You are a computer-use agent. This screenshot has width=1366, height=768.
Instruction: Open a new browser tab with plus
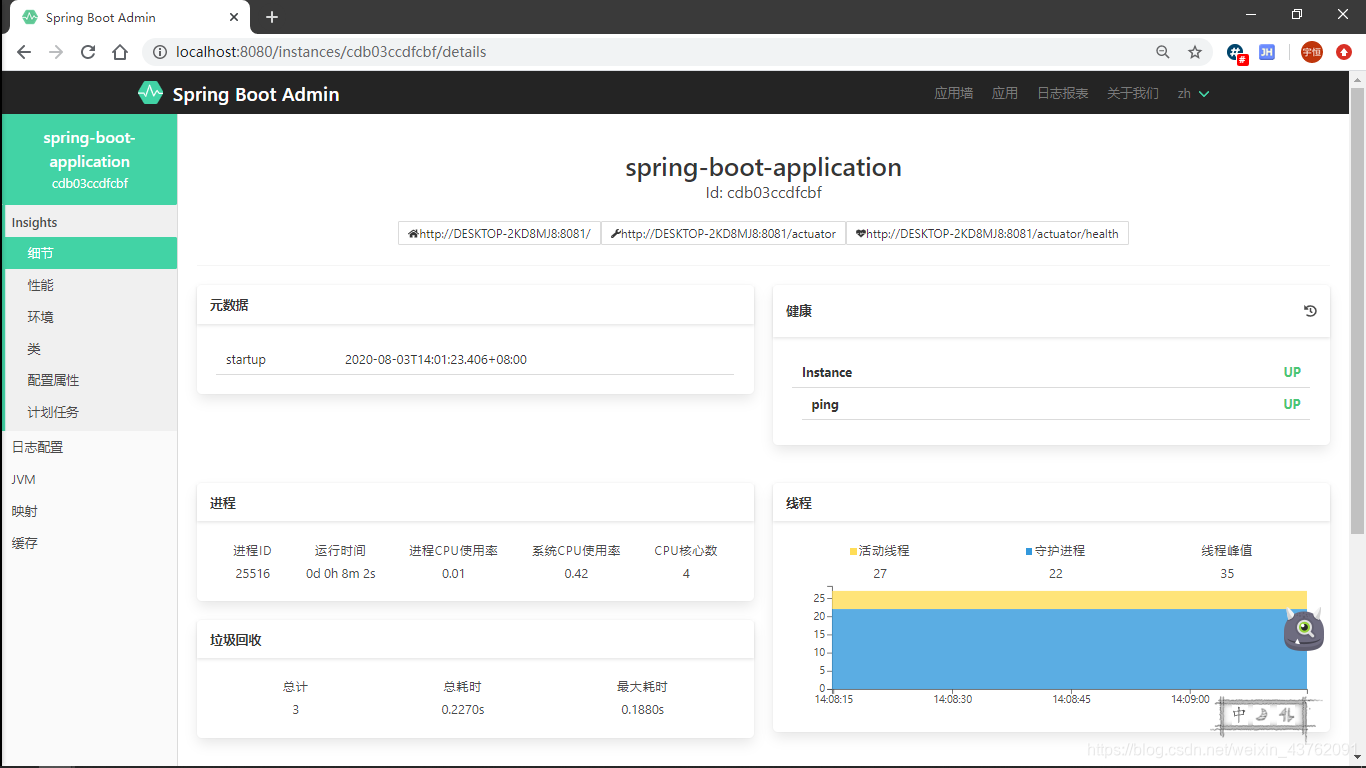point(272,17)
